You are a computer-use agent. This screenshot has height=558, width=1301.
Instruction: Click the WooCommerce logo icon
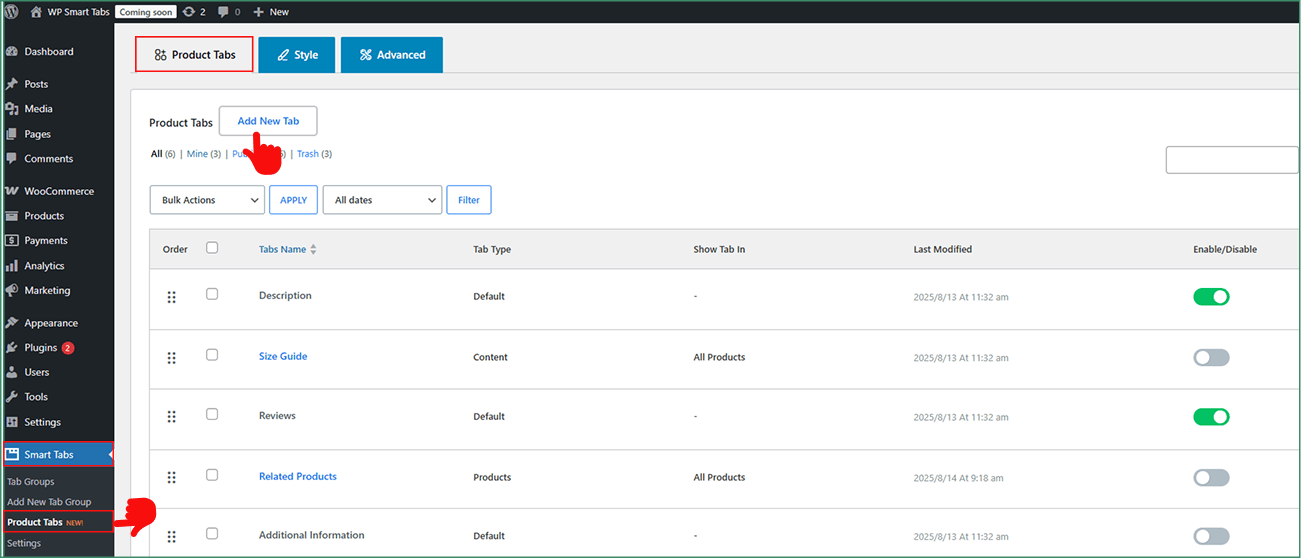point(12,191)
